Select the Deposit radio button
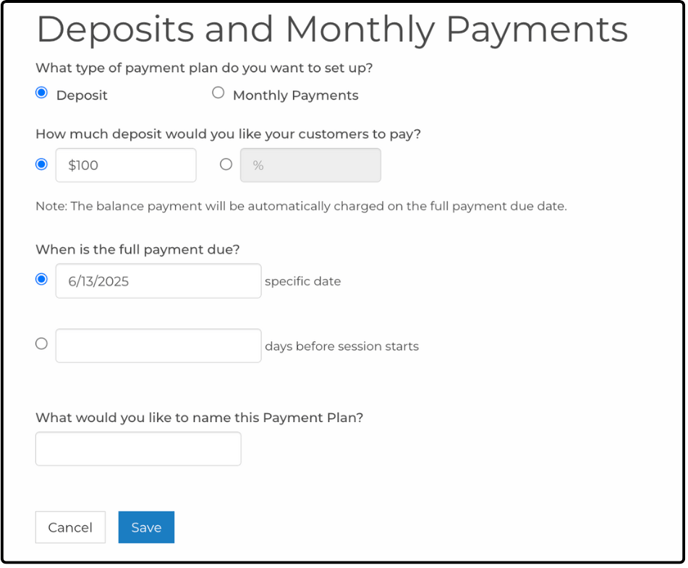The image size is (688, 568). pyautogui.click(x=42, y=93)
